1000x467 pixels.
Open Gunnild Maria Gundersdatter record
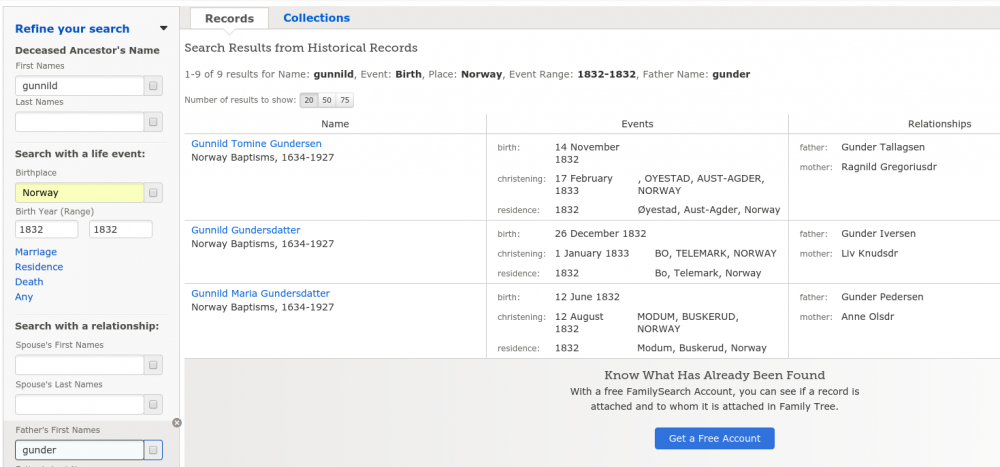pyautogui.click(x=260, y=294)
